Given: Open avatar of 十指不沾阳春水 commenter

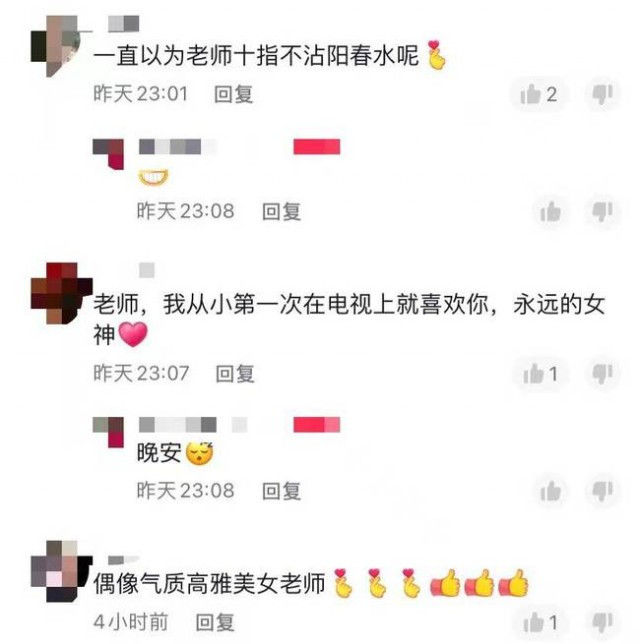Looking at the screenshot, I should [62, 46].
